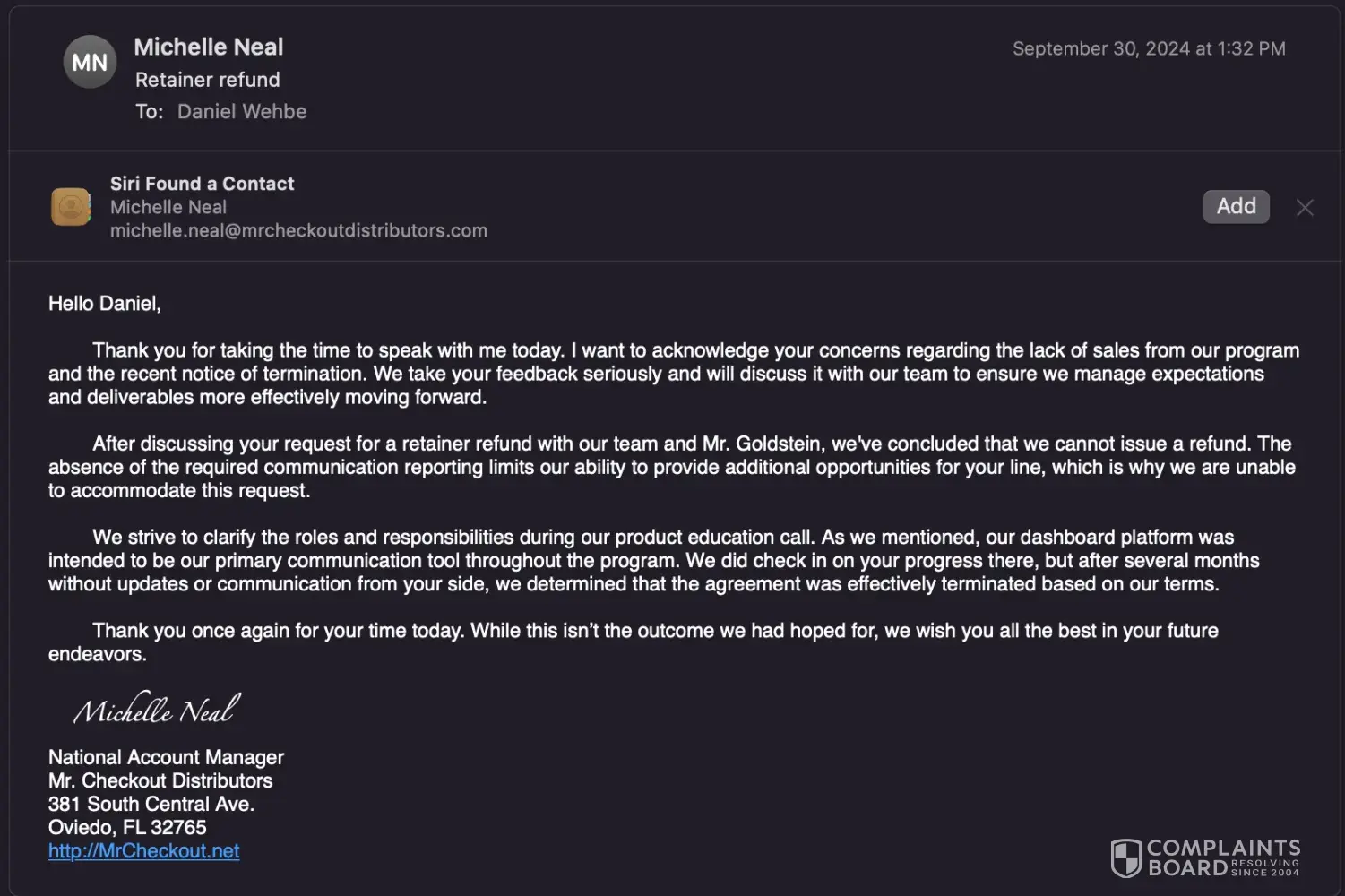Click the Complaints Board shield logo
The image size is (1345, 896).
(1125, 857)
